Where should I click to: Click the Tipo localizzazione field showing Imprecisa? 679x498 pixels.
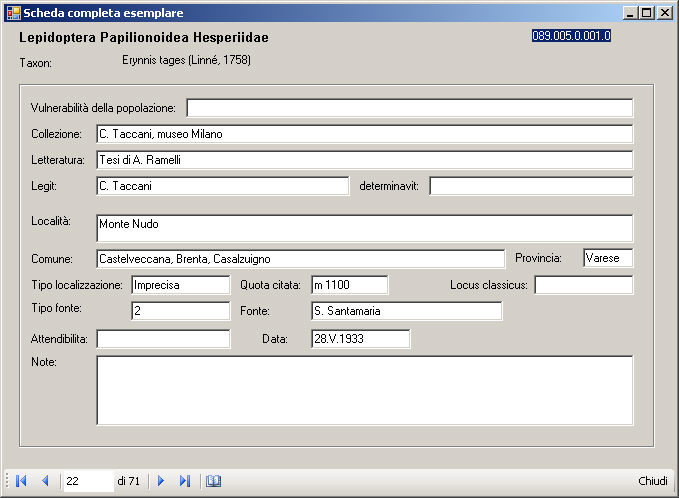181,285
